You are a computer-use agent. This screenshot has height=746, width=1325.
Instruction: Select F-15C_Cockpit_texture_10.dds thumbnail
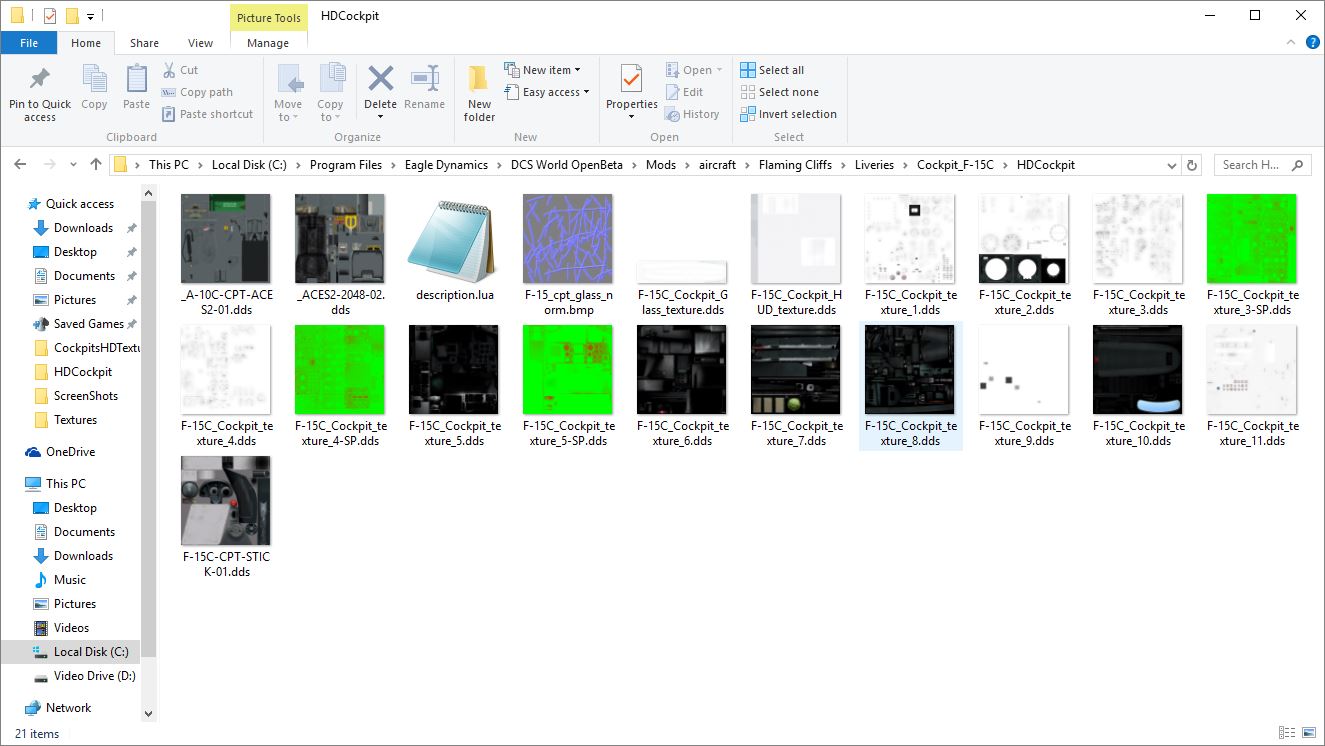tap(1138, 369)
